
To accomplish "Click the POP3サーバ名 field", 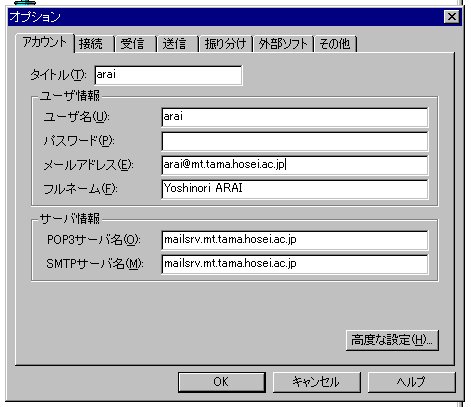I will click(x=295, y=240).
